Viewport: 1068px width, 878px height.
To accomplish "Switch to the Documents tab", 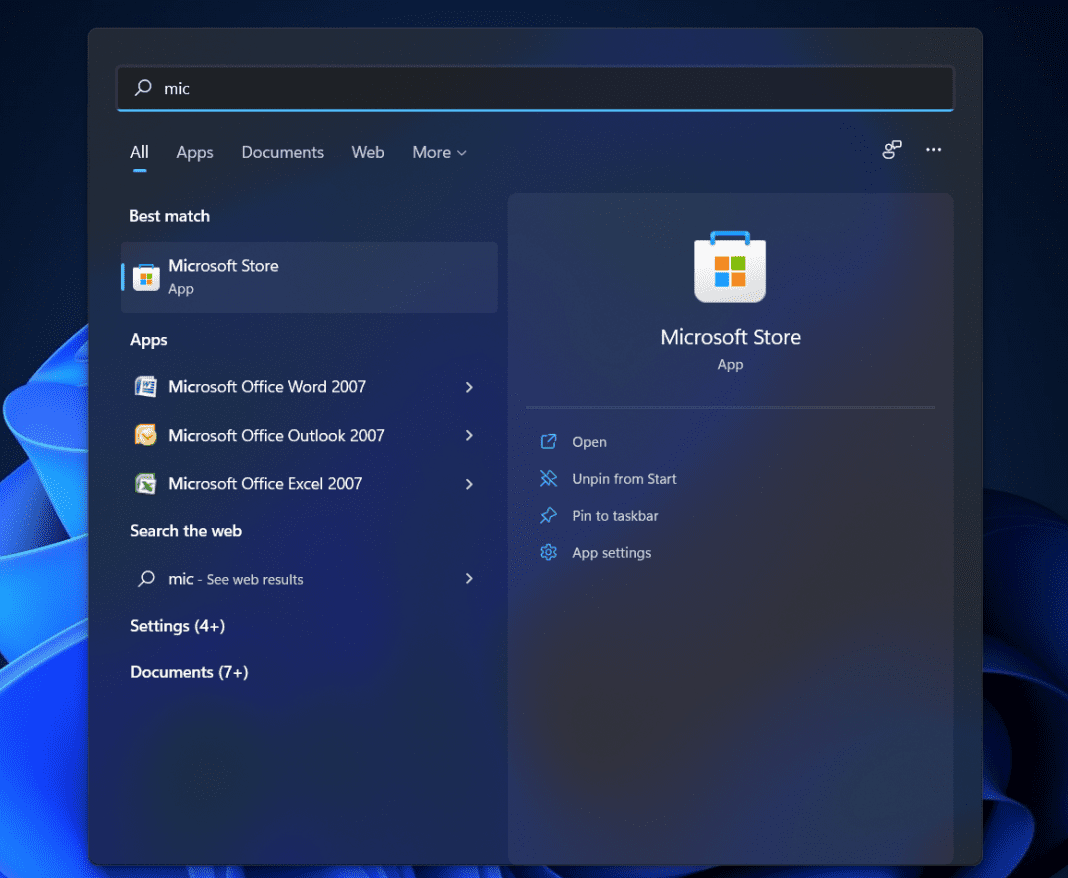I will point(282,152).
